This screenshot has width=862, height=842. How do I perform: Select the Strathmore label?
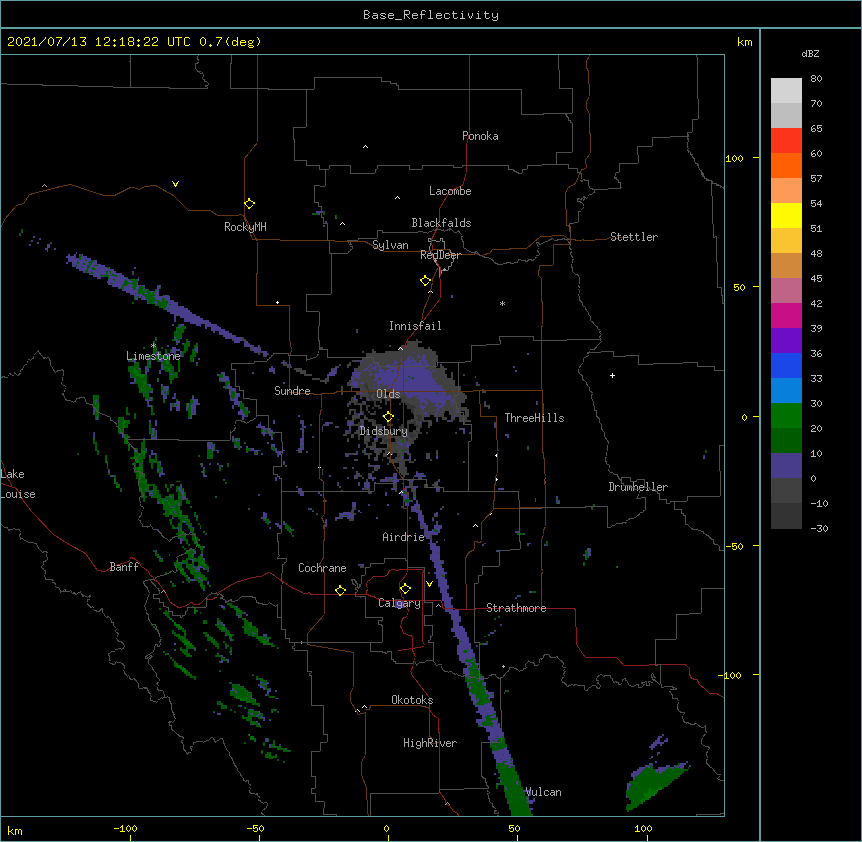point(516,608)
